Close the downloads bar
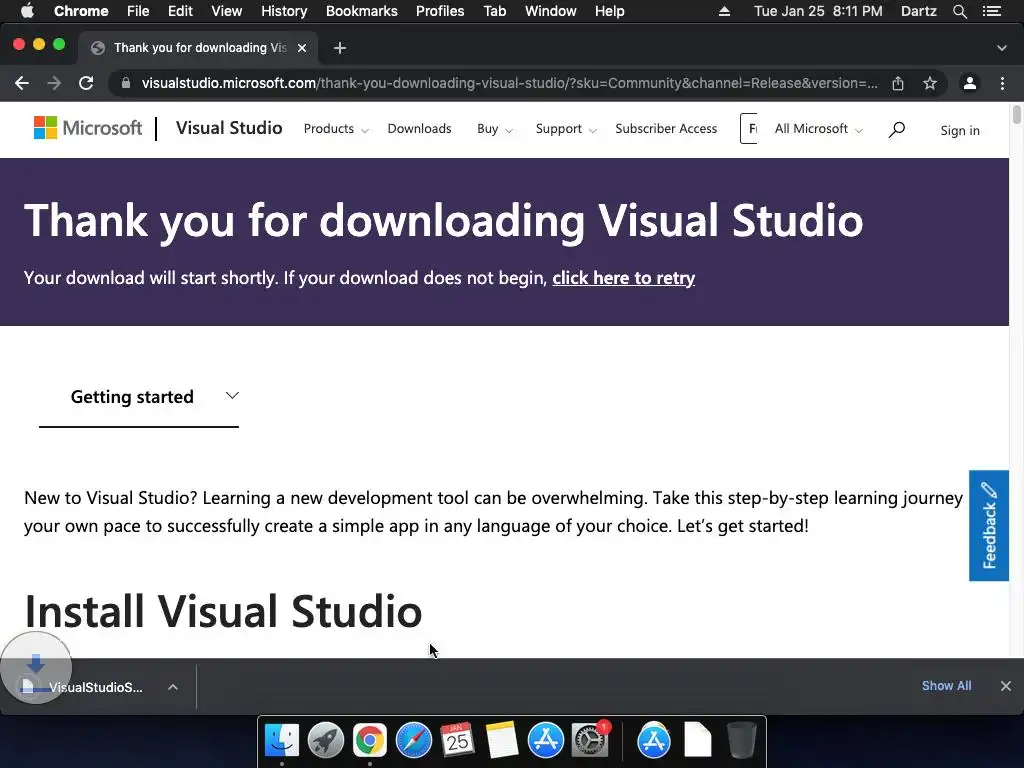This screenshot has height=768, width=1024. 1006,686
